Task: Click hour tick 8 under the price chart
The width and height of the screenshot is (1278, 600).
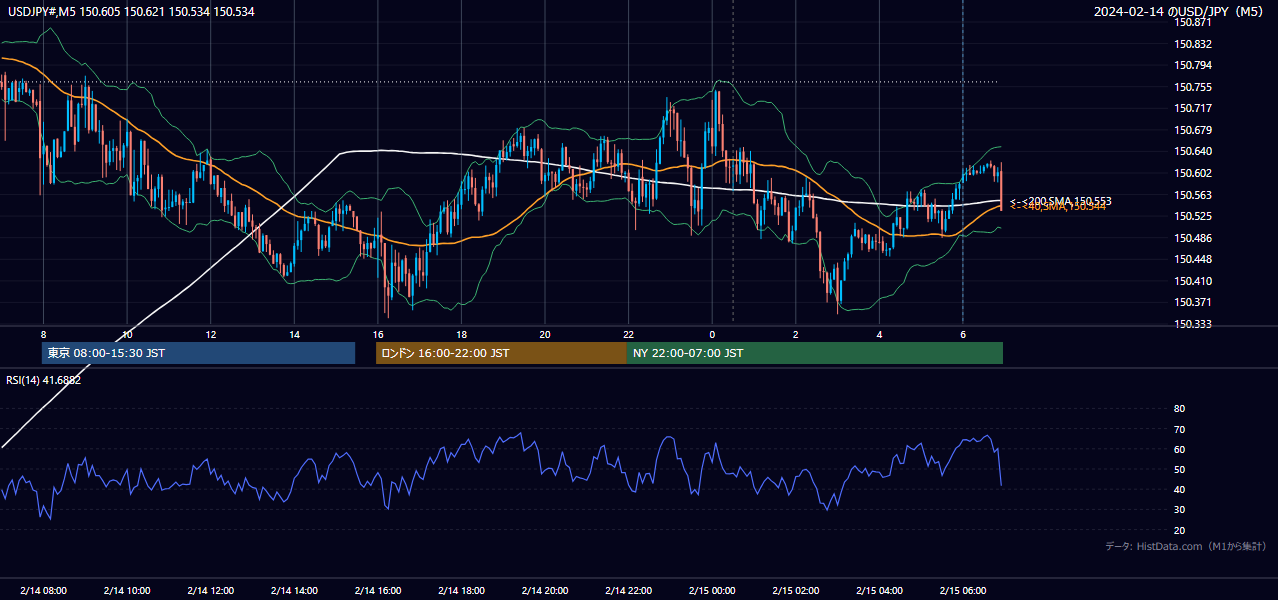Action: (x=43, y=334)
